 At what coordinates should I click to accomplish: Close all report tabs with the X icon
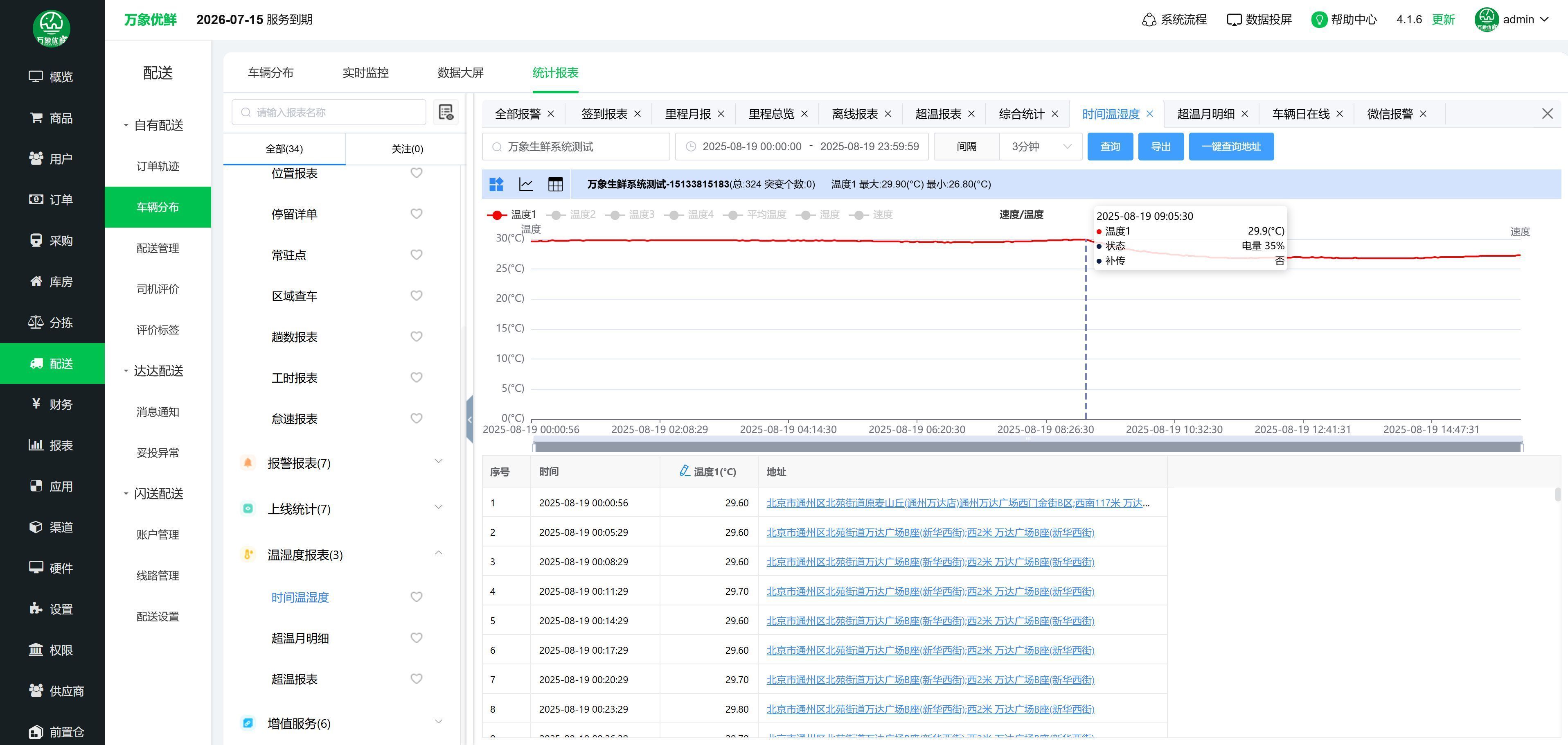click(1547, 113)
